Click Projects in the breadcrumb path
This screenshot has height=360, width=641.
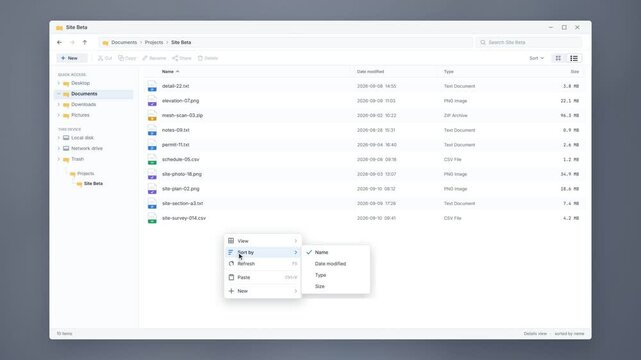pos(154,42)
